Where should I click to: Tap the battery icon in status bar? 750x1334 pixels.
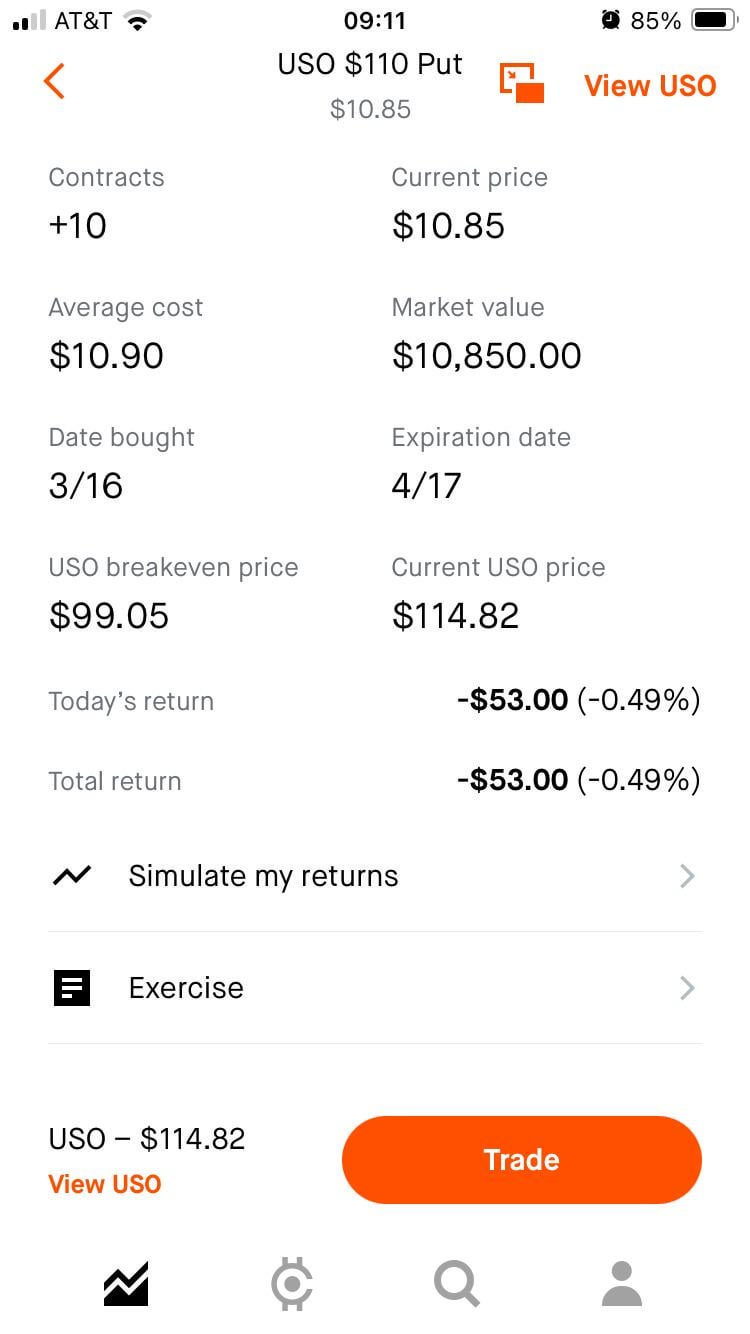pyautogui.click(x=714, y=20)
